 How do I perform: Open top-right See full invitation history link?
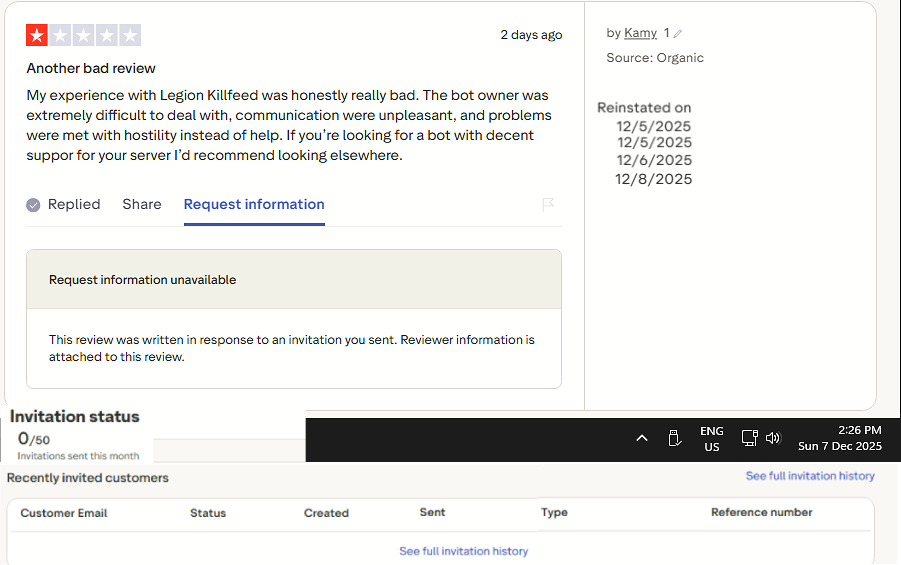810,476
